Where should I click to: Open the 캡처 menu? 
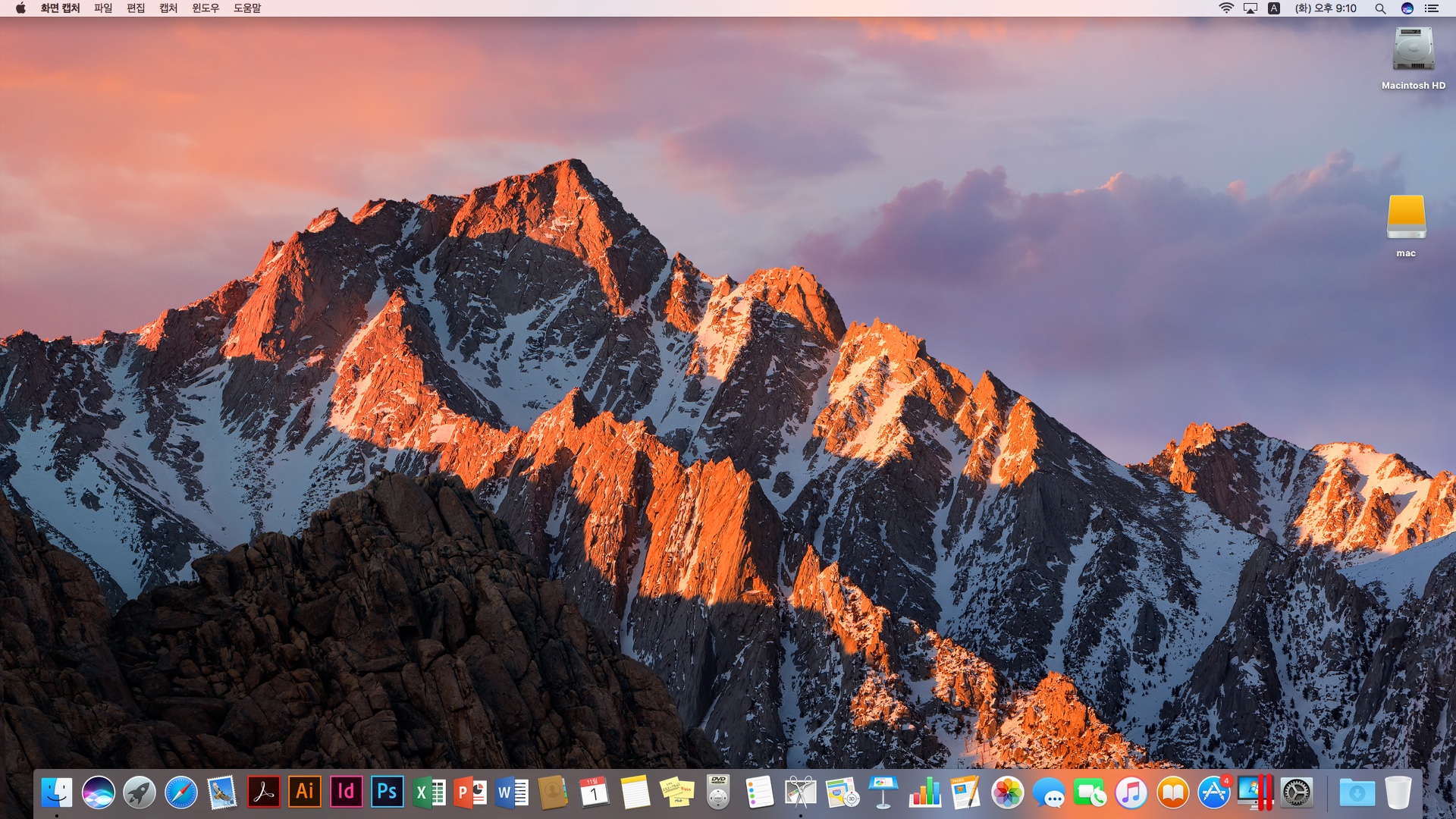coord(168,8)
